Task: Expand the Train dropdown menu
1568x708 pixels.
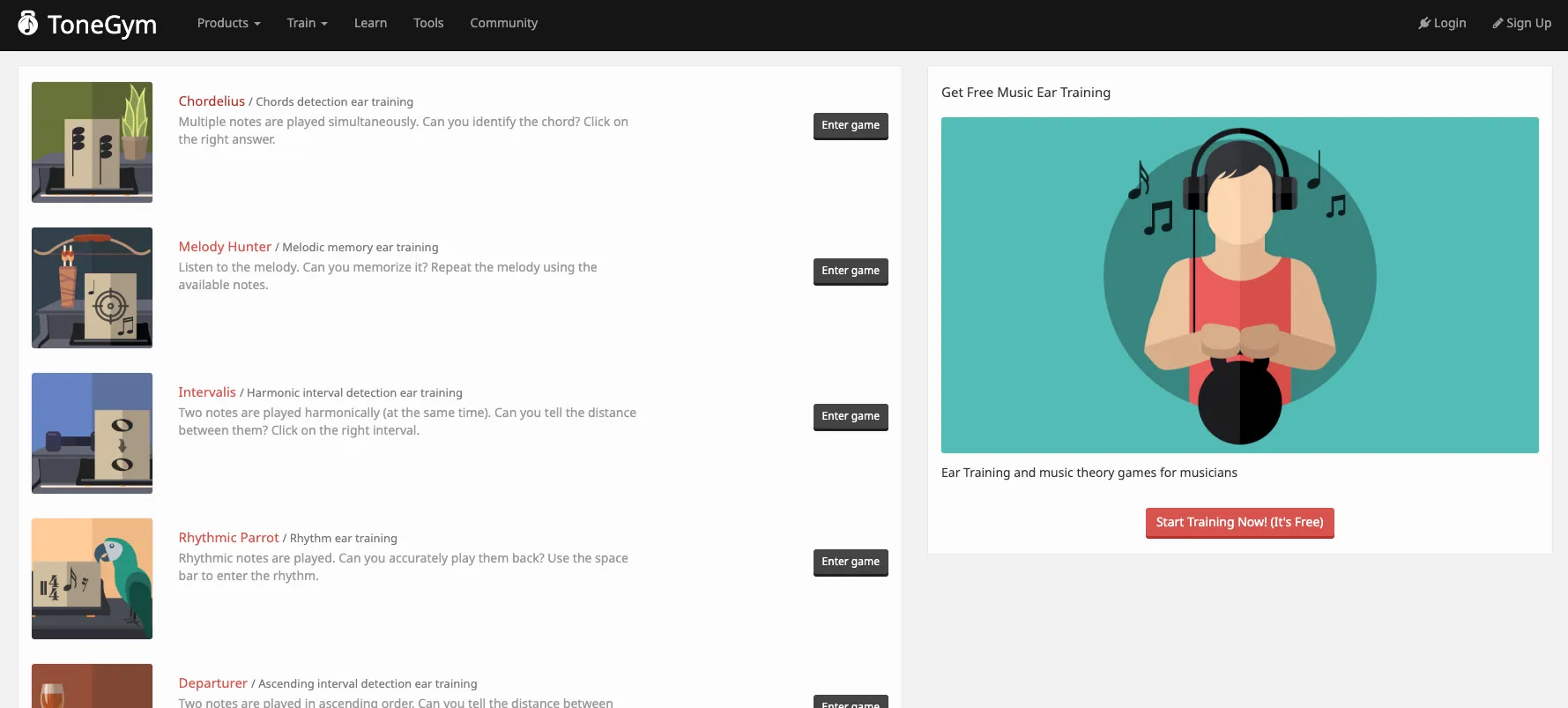Action: tap(307, 23)
